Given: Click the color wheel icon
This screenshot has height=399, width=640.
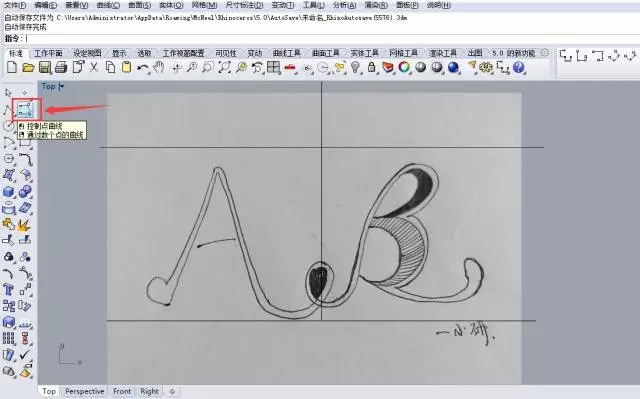Looking at the screenshot, I should (404, 67).
